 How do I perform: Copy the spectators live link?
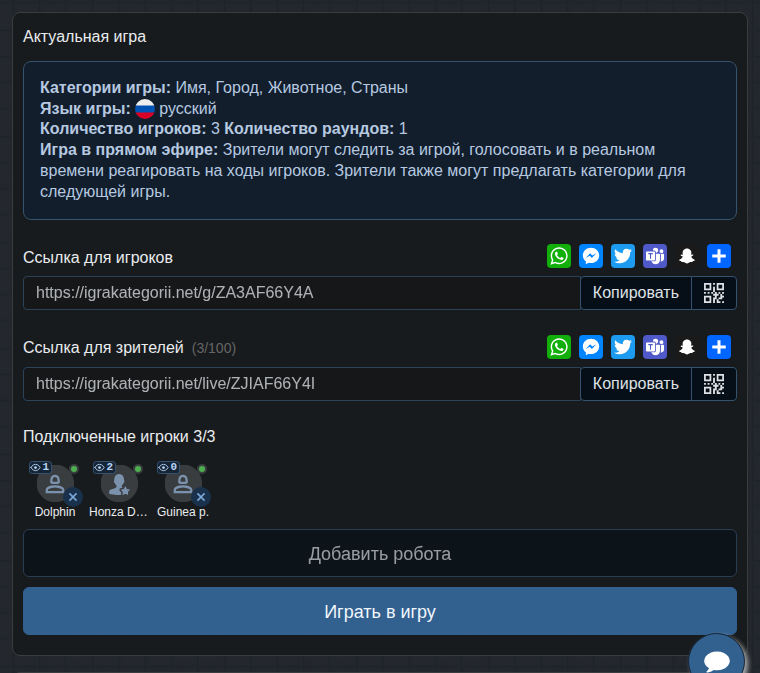pyautogui.click(x=635, y=384)
